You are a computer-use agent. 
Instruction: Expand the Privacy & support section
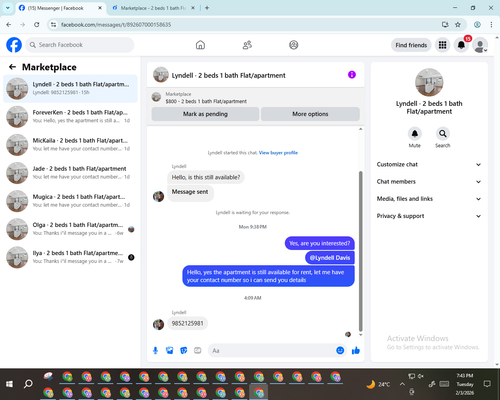(429, 216)
